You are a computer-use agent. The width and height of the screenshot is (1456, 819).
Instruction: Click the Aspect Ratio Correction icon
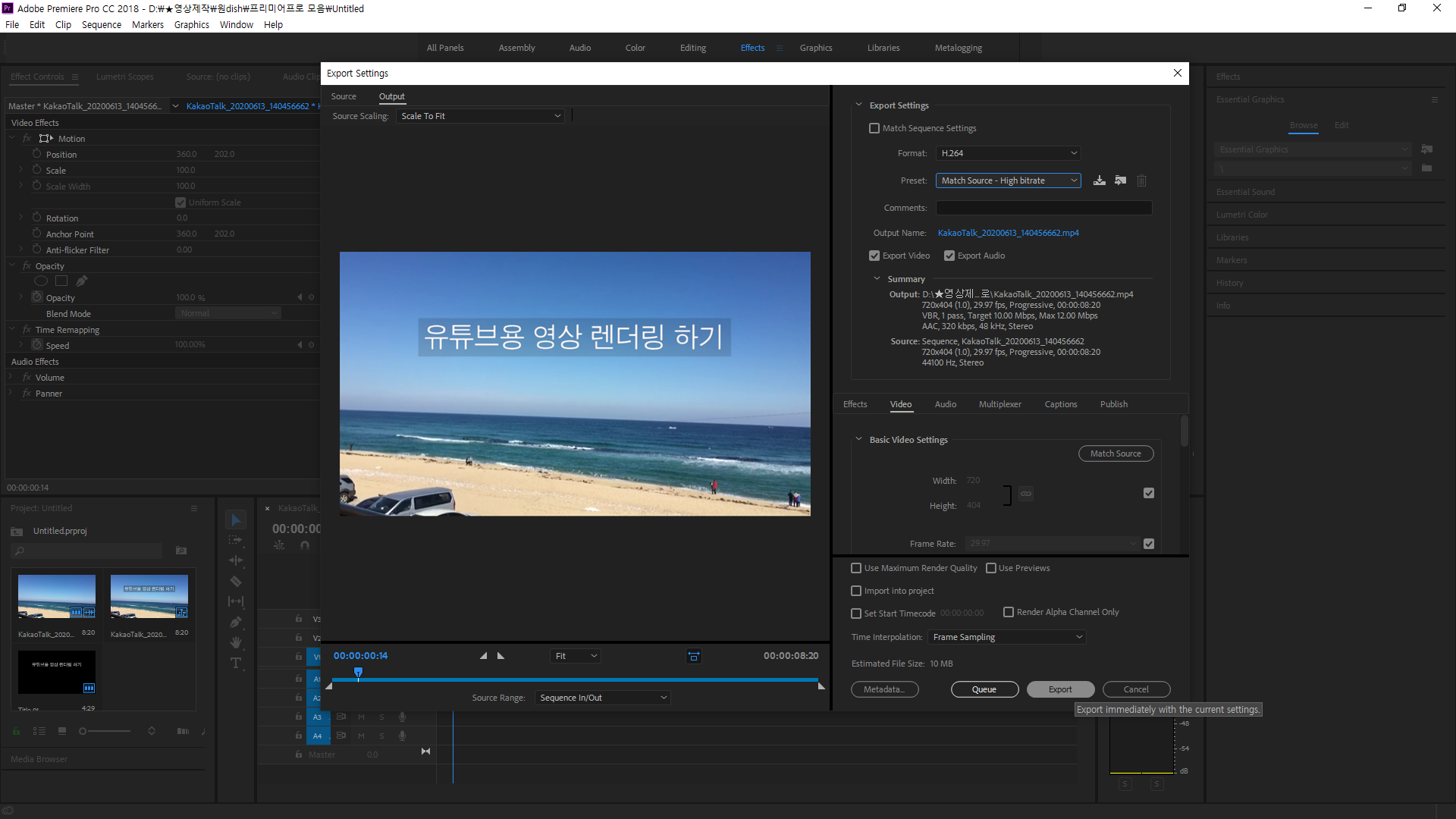(x=693, y=656)
